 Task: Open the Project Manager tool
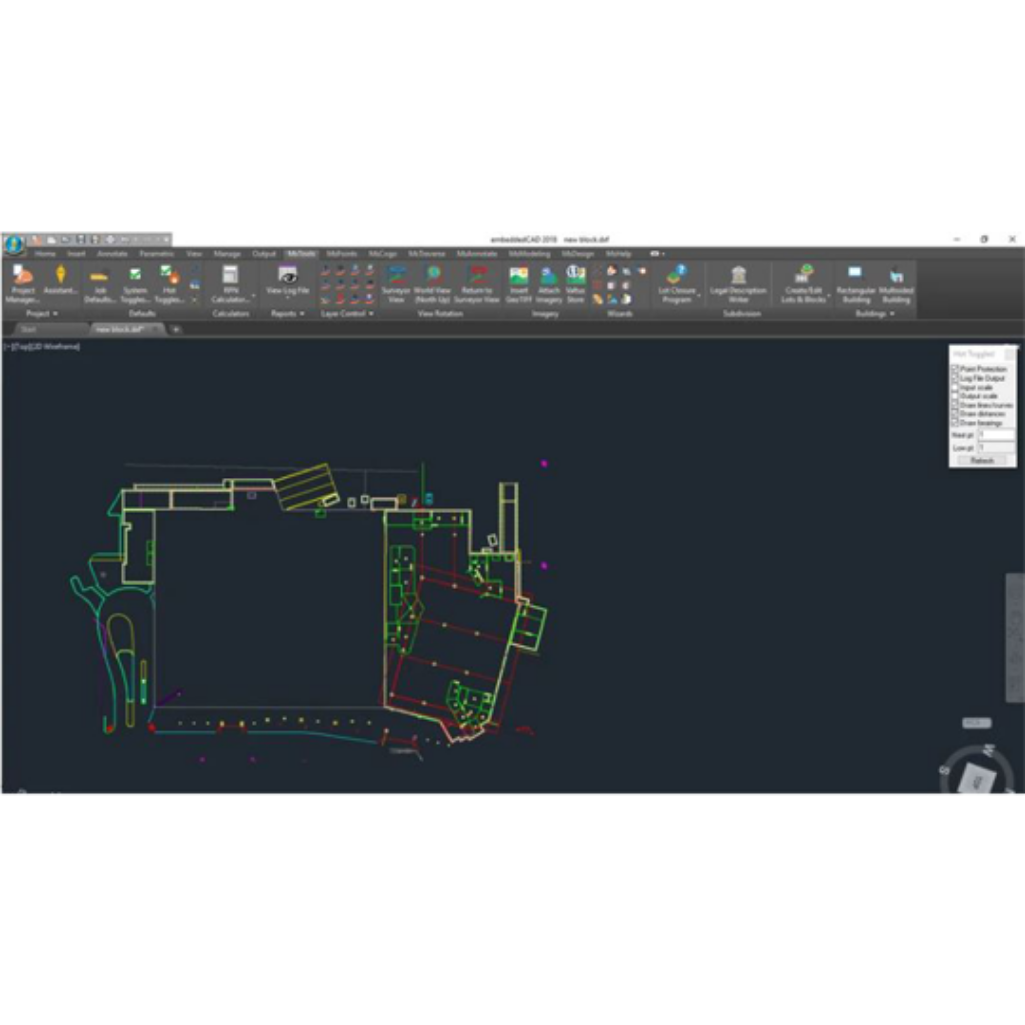(x=22, y=283)
